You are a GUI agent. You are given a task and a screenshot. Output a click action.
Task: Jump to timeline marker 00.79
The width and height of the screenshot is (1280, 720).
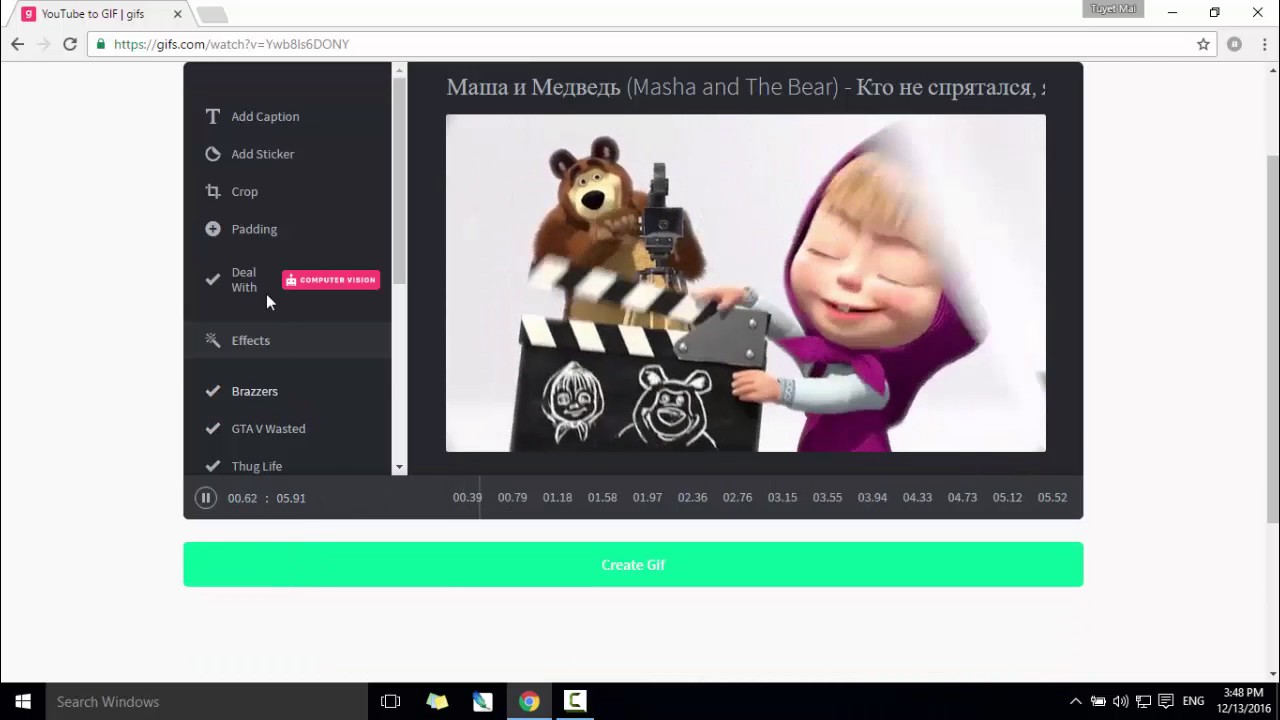tap(512, 497)
